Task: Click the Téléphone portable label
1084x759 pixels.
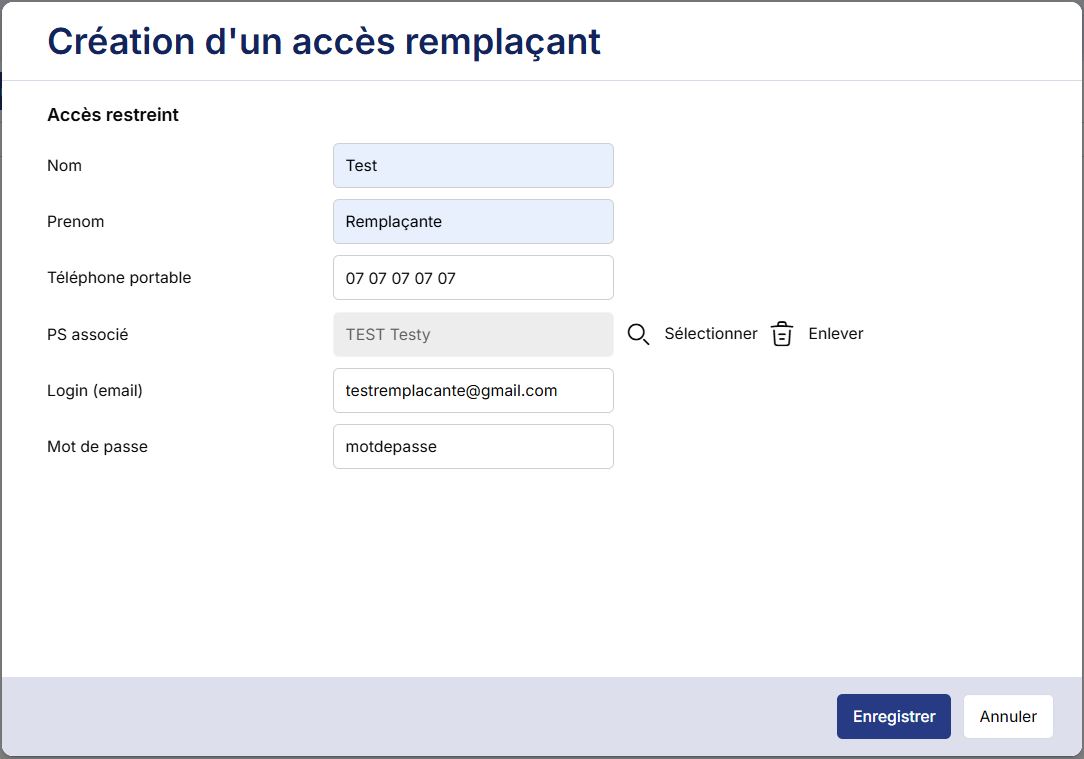Action: [x=119, y=278]
